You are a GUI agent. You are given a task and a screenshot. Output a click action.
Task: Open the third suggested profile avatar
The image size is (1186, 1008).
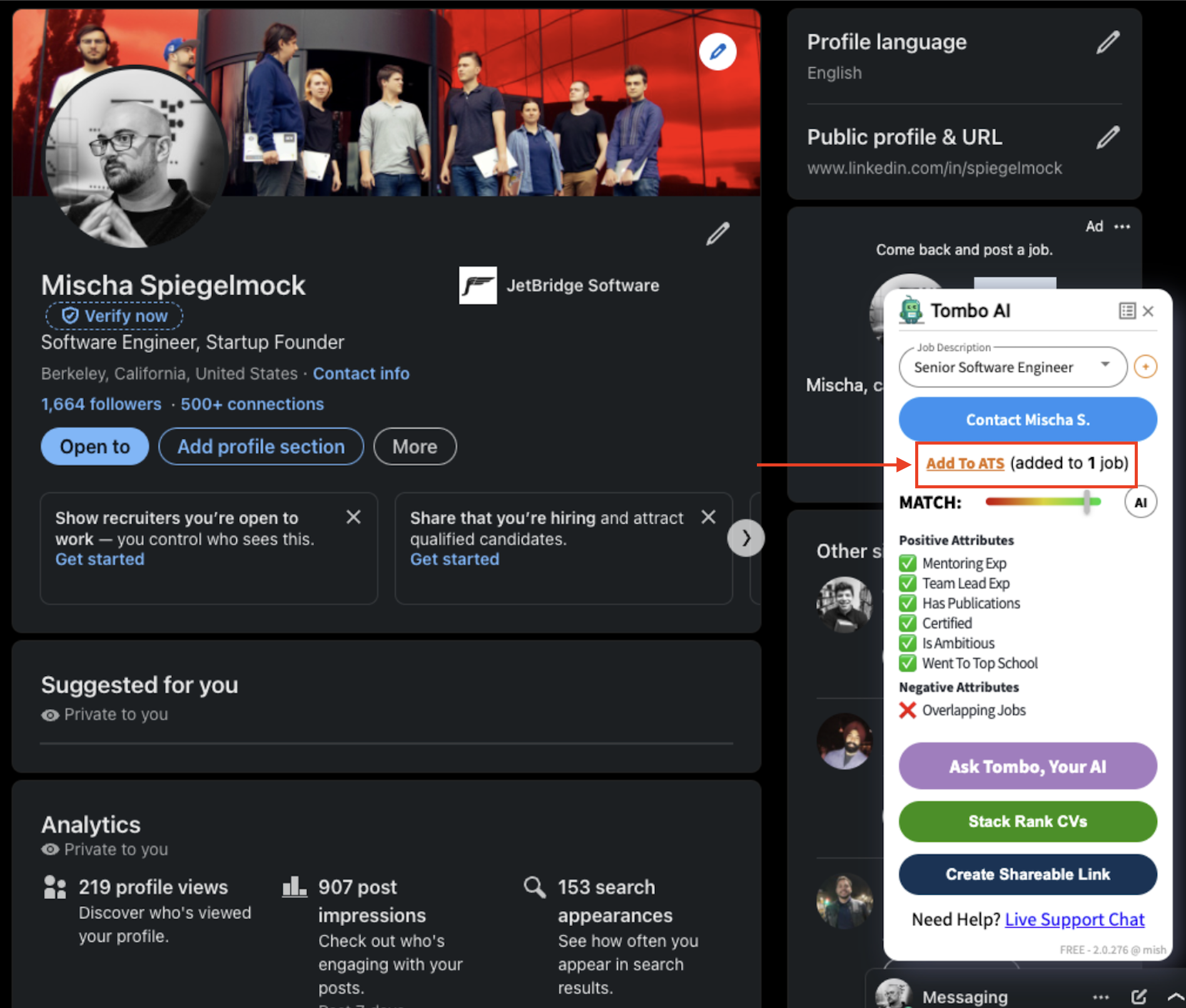(844, 900)
